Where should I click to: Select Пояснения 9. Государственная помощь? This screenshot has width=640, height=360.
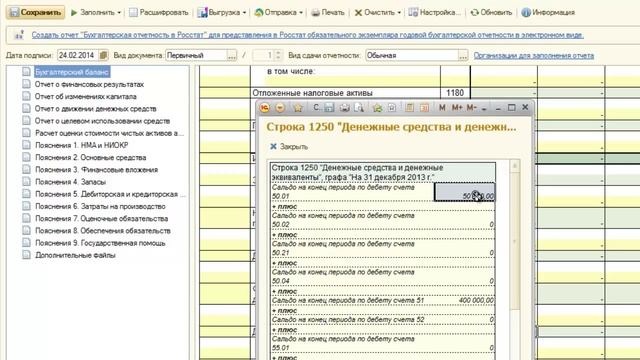click(x=100, y=243)
